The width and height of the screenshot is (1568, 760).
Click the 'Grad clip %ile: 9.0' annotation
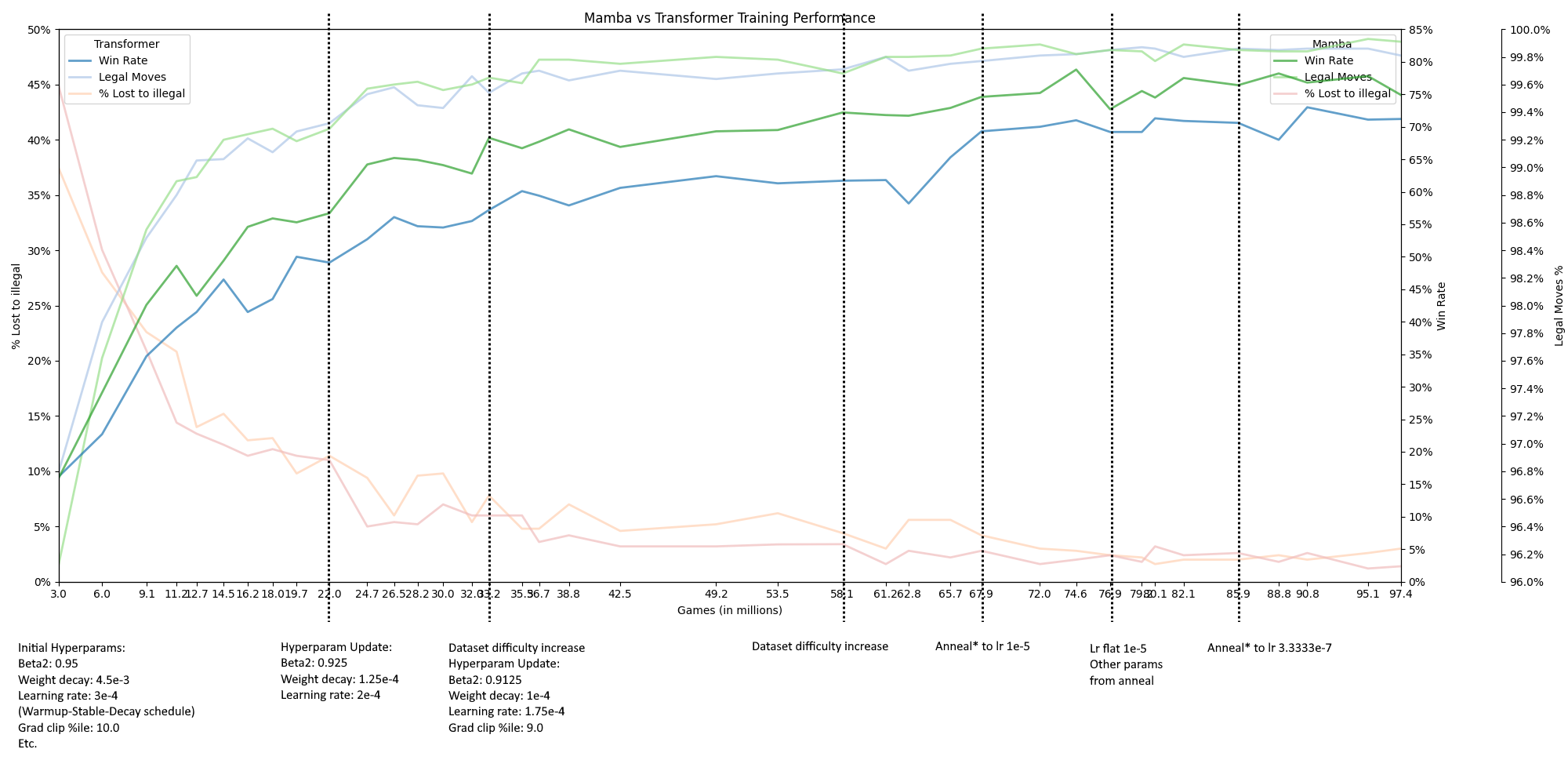[x=495, y=728]
